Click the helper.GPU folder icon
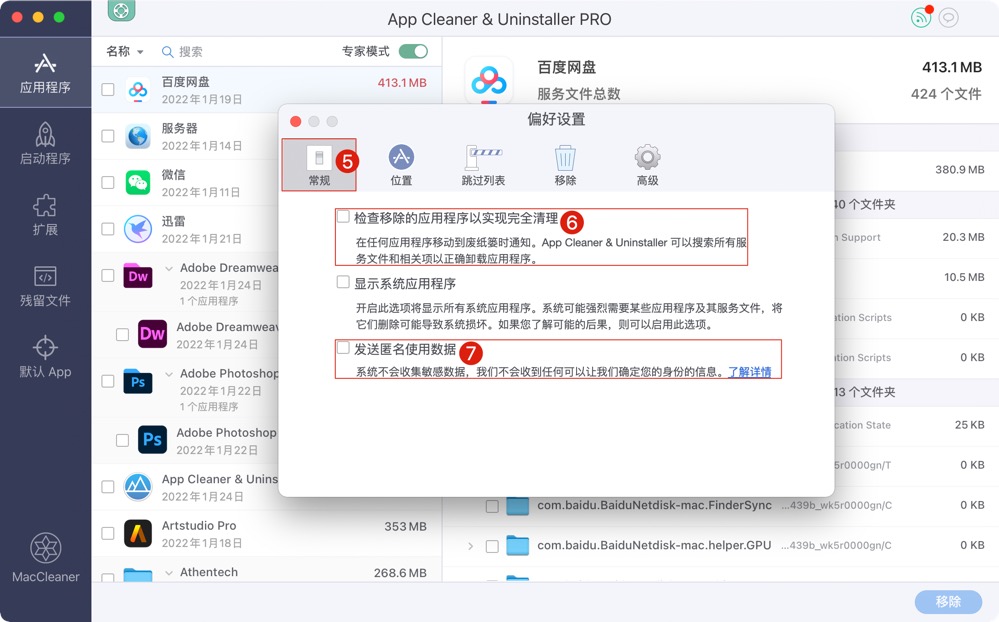Viewport: 999px width, 622px height. point(517,546)
